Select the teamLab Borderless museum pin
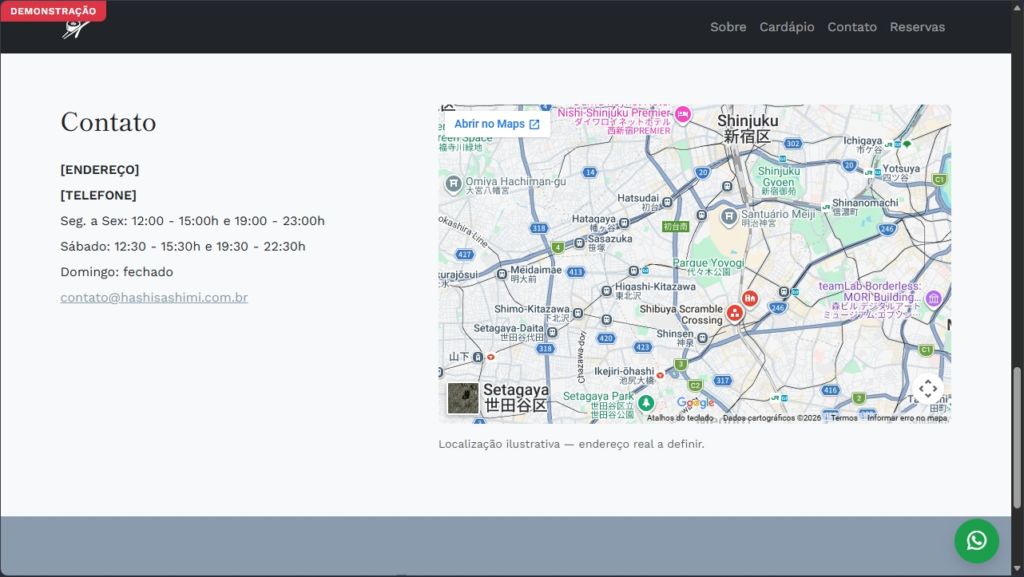Viewport: 1024px width, 577px height. pyautogui.click(x=933, y=298)
